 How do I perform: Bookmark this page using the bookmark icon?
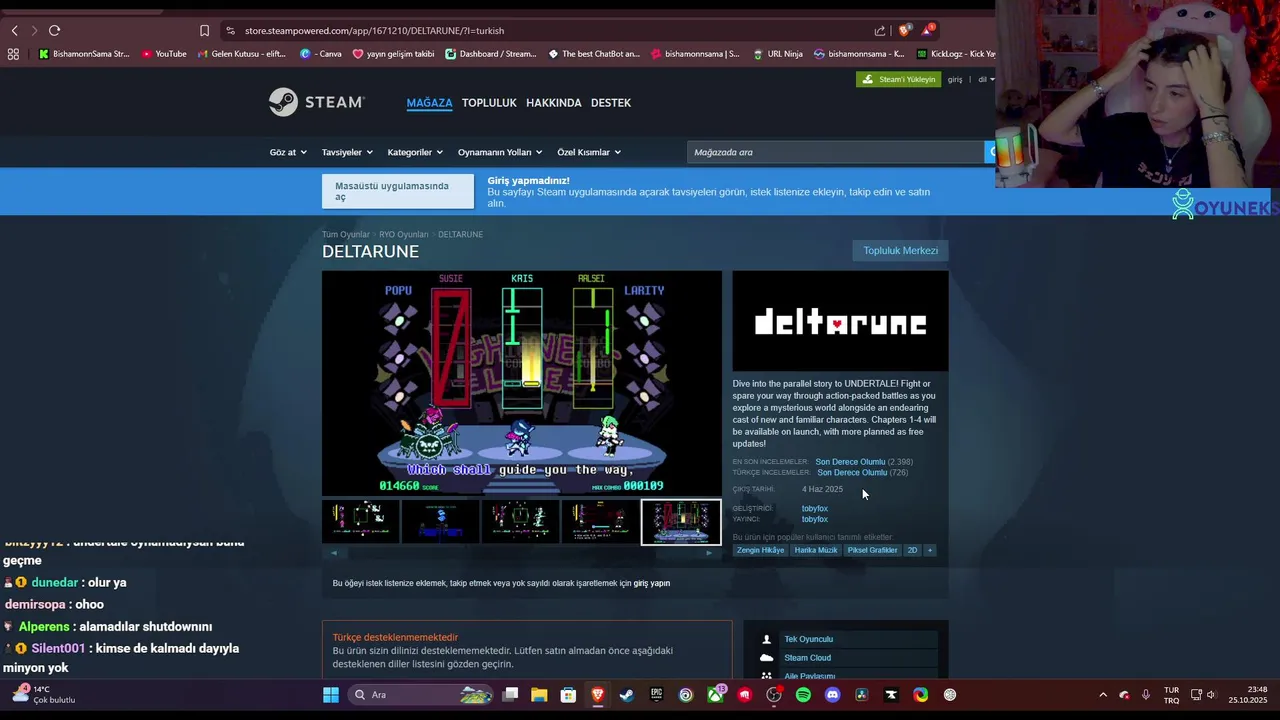(204, 31)
